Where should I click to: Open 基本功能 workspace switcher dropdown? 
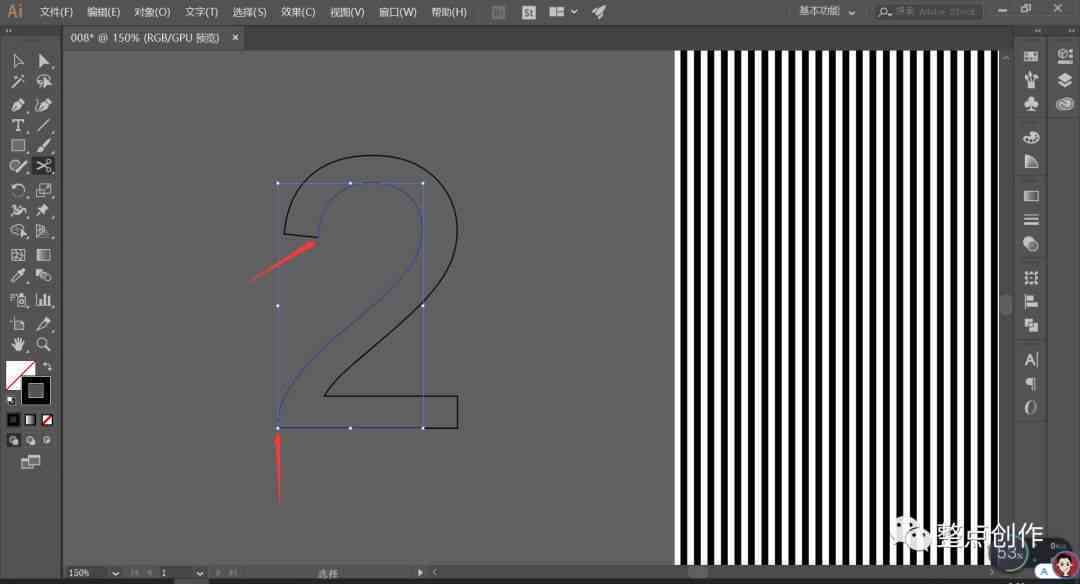point(827,12)
